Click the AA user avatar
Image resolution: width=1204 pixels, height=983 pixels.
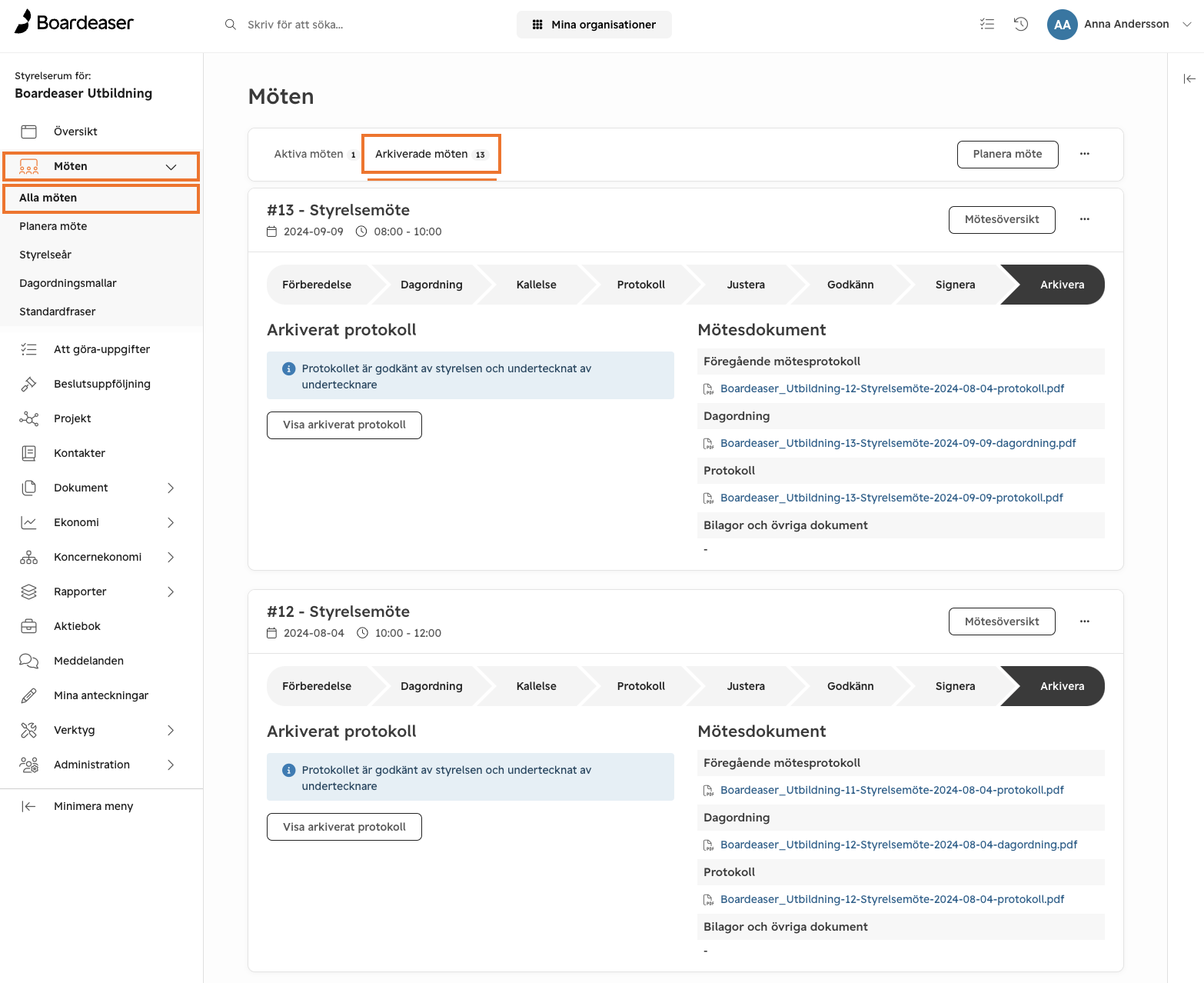(x=1062, y=25)
